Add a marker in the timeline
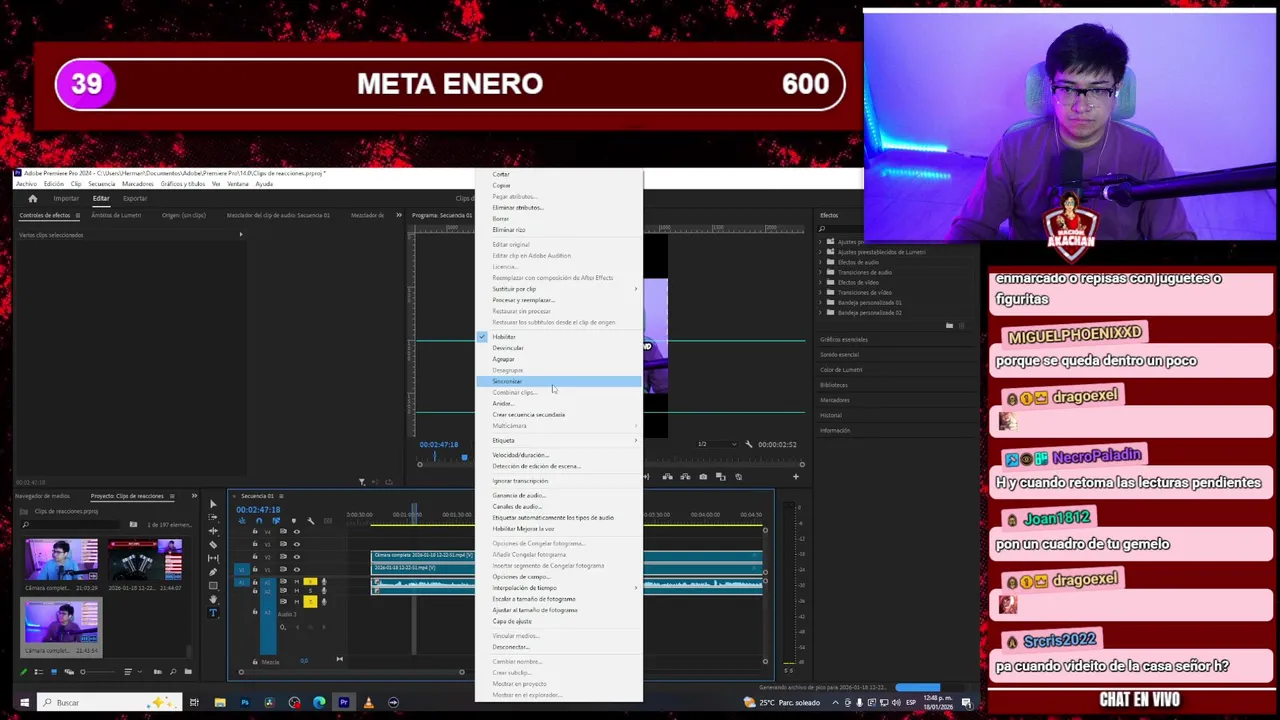 coord(294,521)
